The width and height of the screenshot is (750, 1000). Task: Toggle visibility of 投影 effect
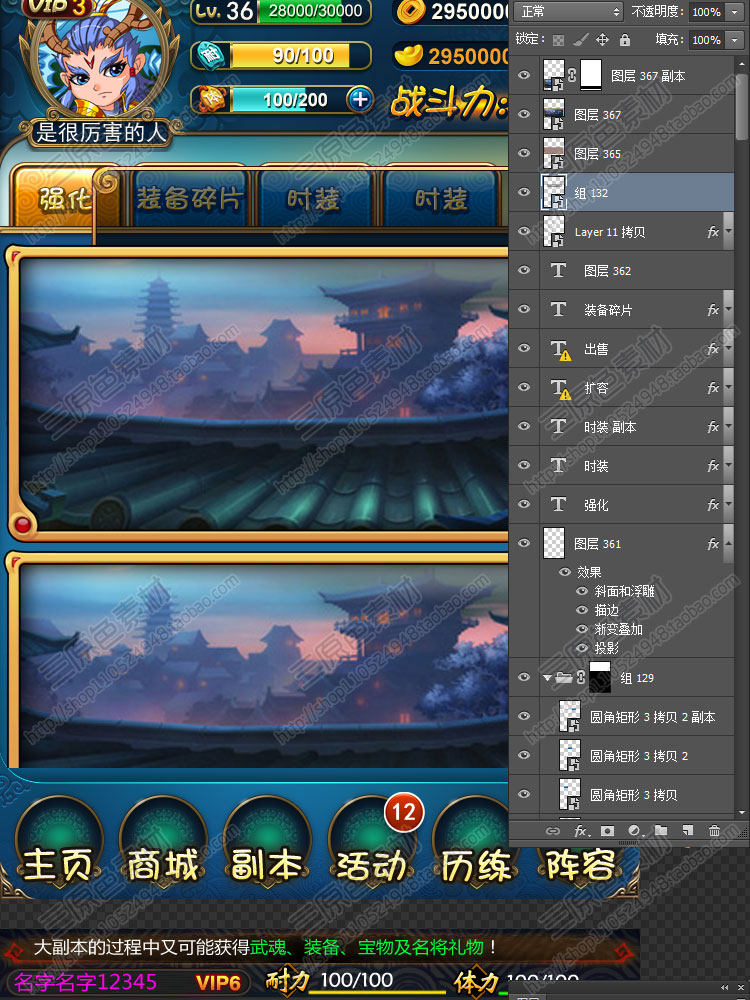click(x=582, y=648)
